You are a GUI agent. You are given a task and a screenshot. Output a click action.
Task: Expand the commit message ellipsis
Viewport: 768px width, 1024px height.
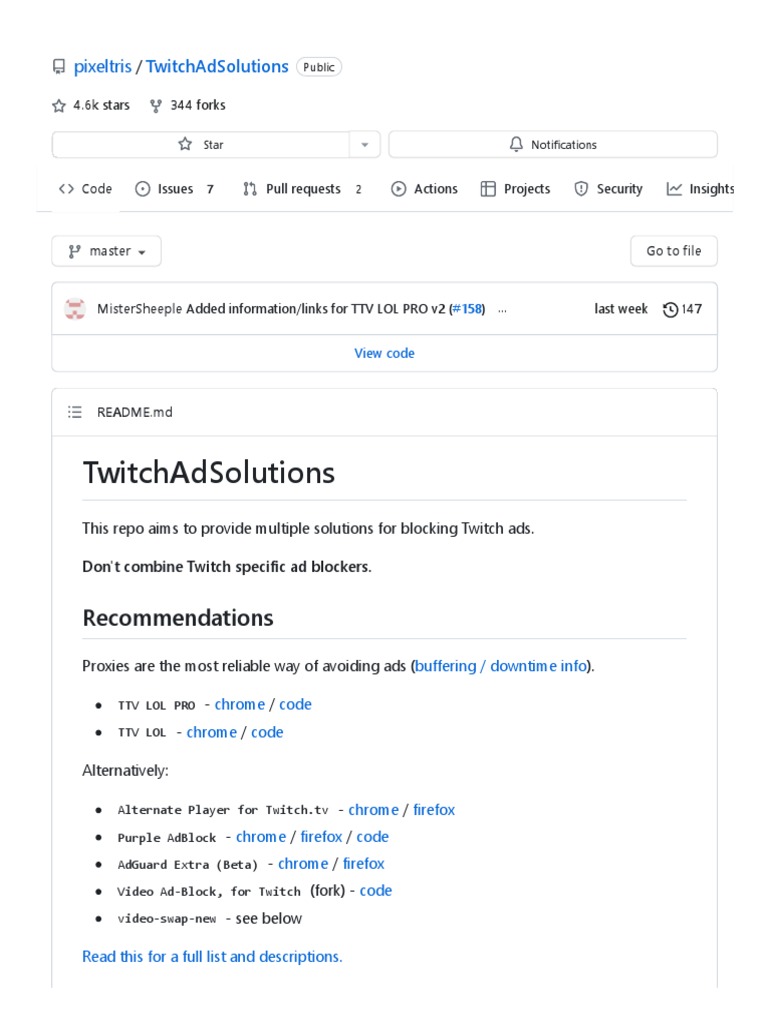(x=502, y=309)
